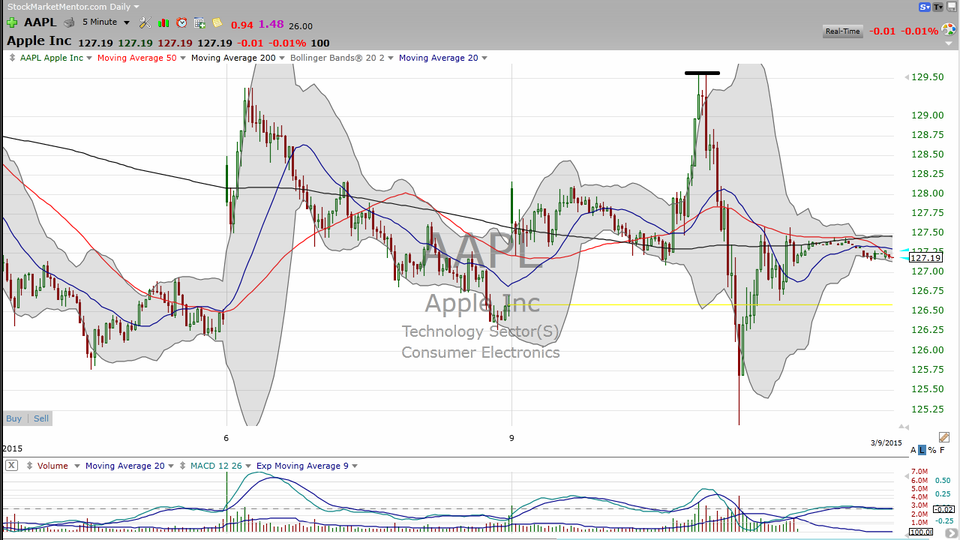This screenshot has height=540, width=960.
Task: Click the green-red bar chart style icon
Action: tap(163, 23)
